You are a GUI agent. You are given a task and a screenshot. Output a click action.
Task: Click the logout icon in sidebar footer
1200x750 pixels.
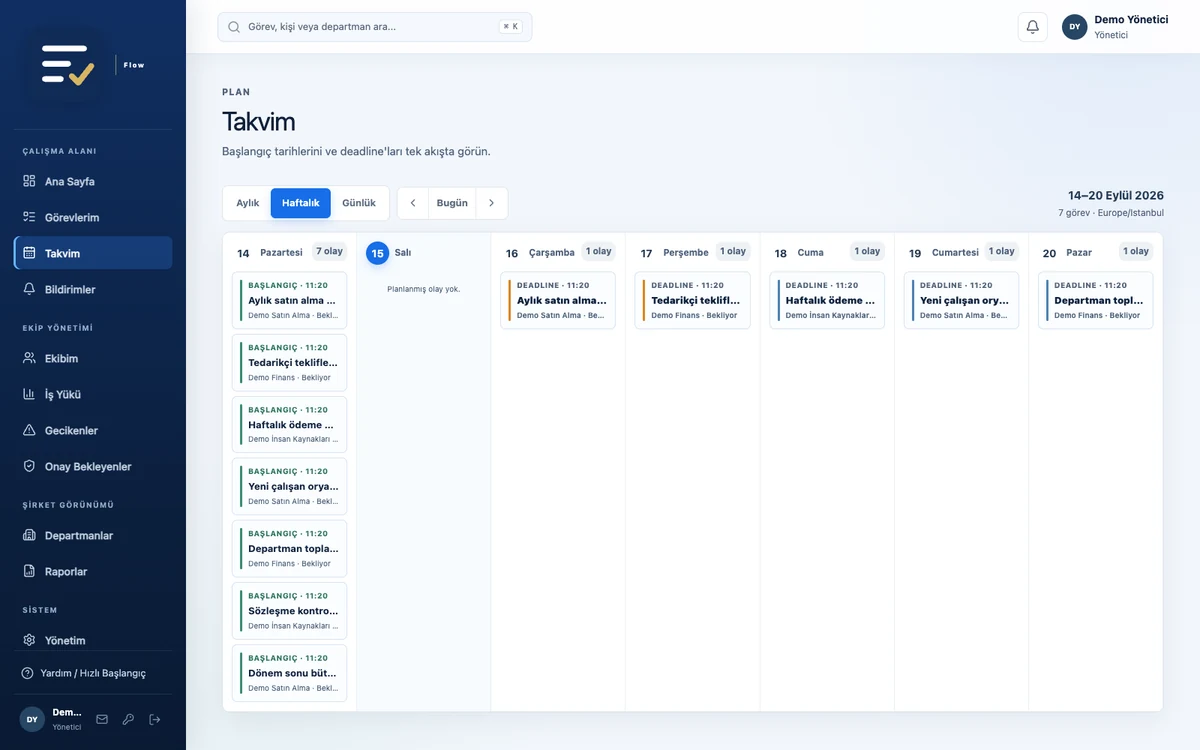(155, 719)
